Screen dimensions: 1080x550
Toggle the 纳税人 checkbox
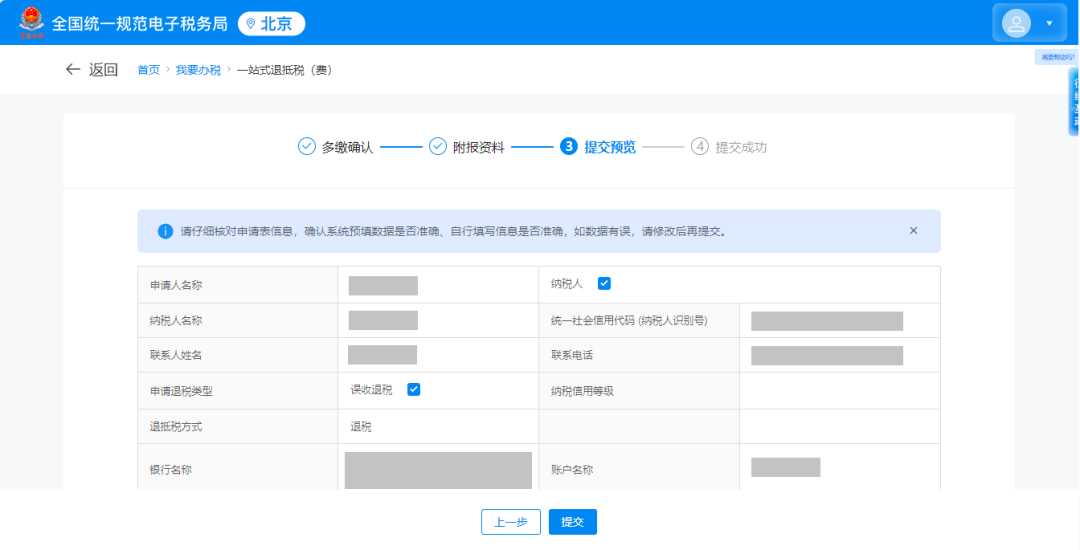tap(604, 283)
